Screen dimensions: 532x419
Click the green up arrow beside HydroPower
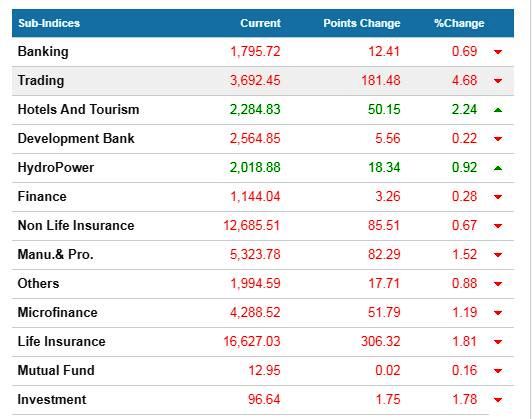498,168
